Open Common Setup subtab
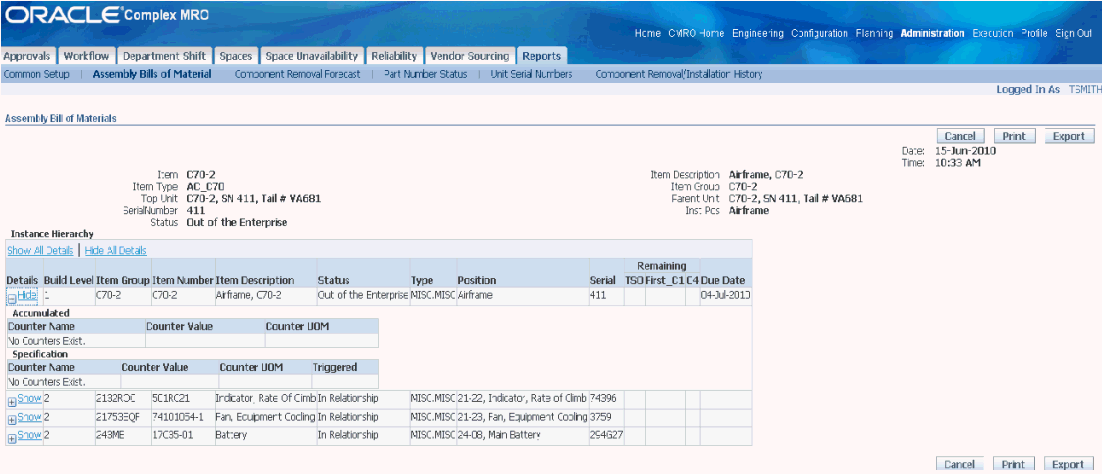 coord(37,74)
